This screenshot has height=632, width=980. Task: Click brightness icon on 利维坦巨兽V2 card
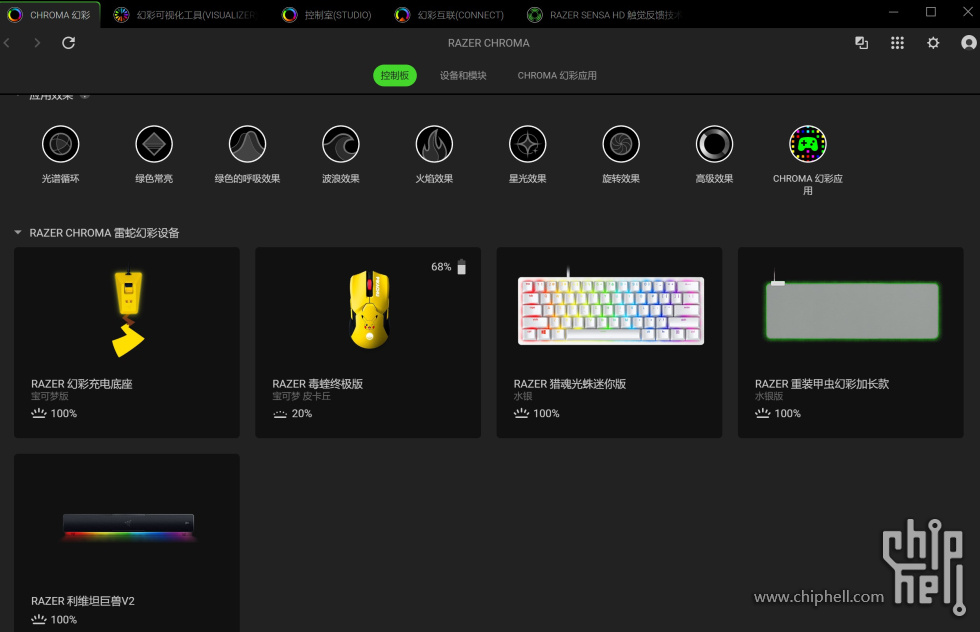coord(39,619)
